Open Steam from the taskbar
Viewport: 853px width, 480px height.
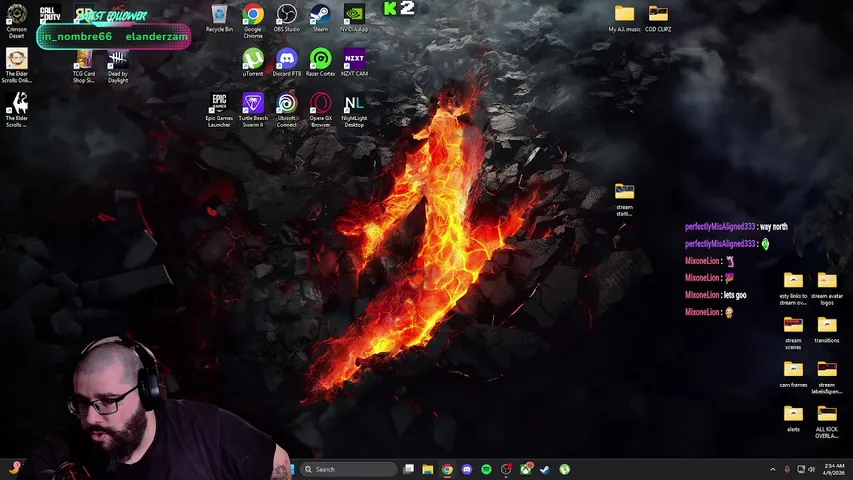545,469
